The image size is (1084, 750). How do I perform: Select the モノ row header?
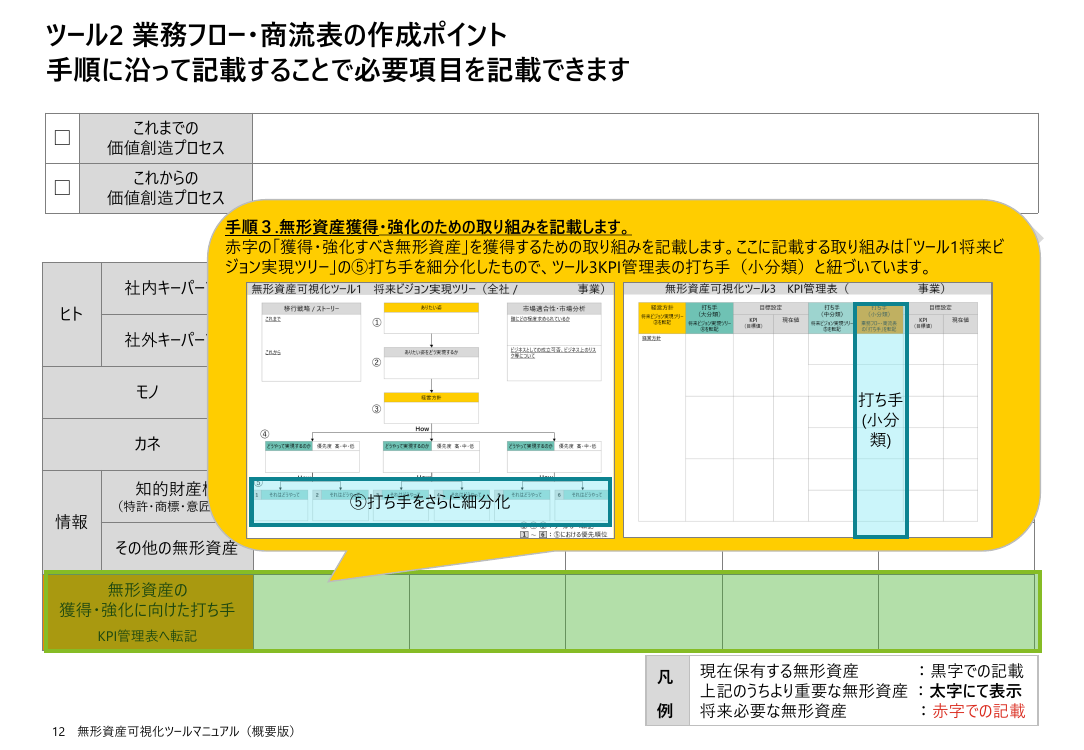coord(147,392)
